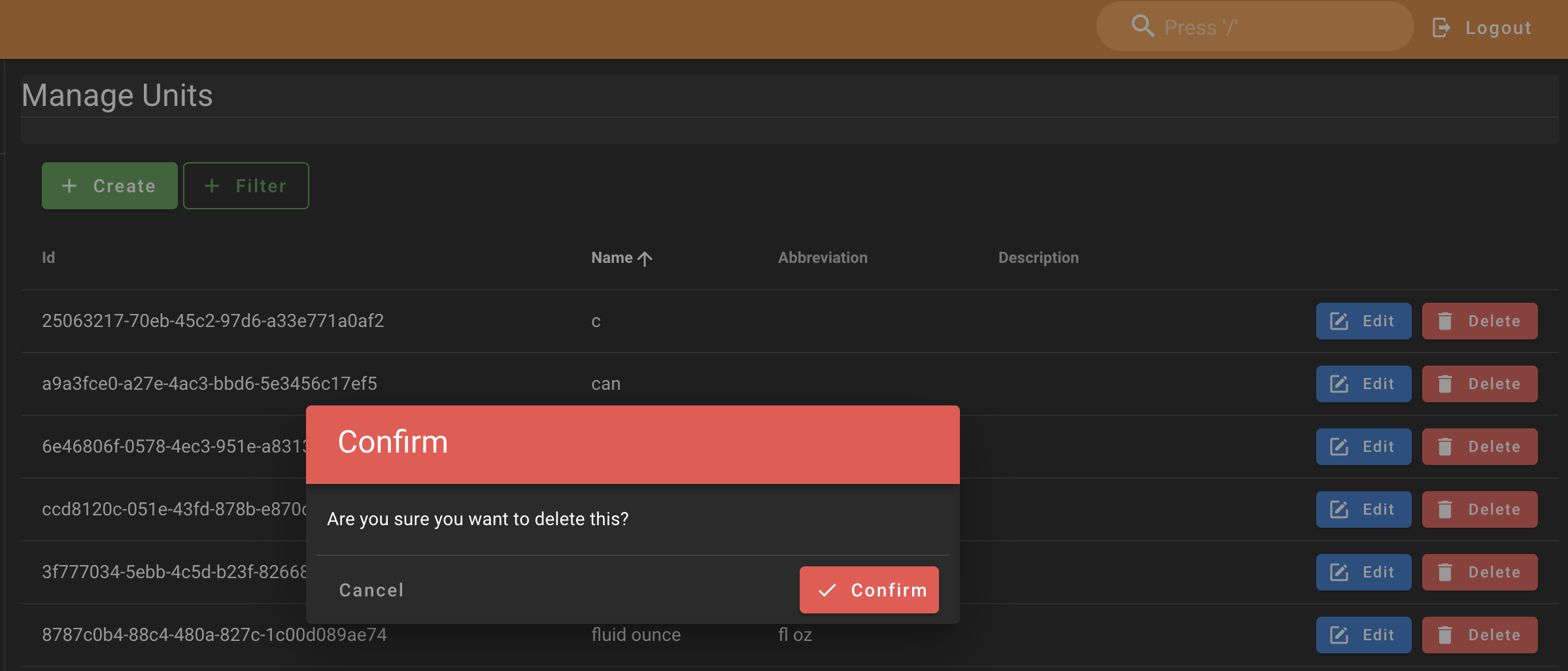Screen dimensions: 1568x671
Task: Click the trash icon on fluid ounce row
Action: click(1445, 634)
